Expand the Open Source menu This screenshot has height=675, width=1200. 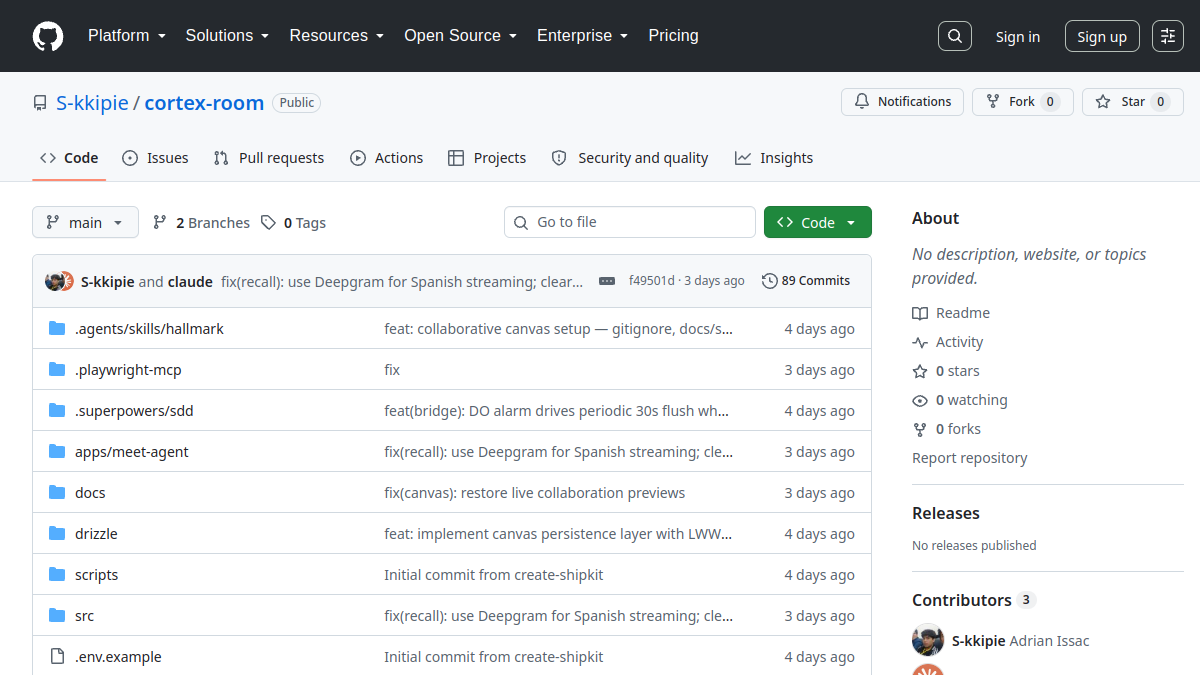tap(460, 36)
